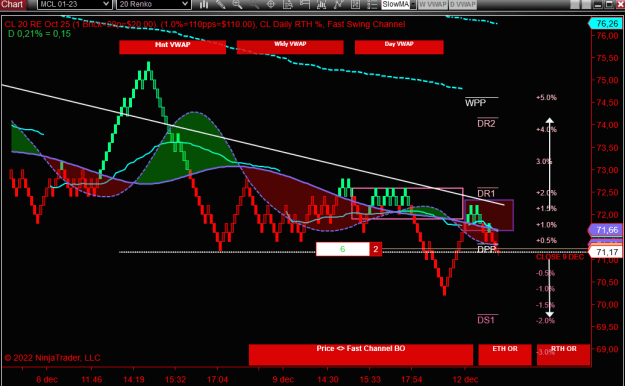This screenshot has height=386, width=625.
Task: Click the +4.0% percent label
Action: click(x=546, y=130)
